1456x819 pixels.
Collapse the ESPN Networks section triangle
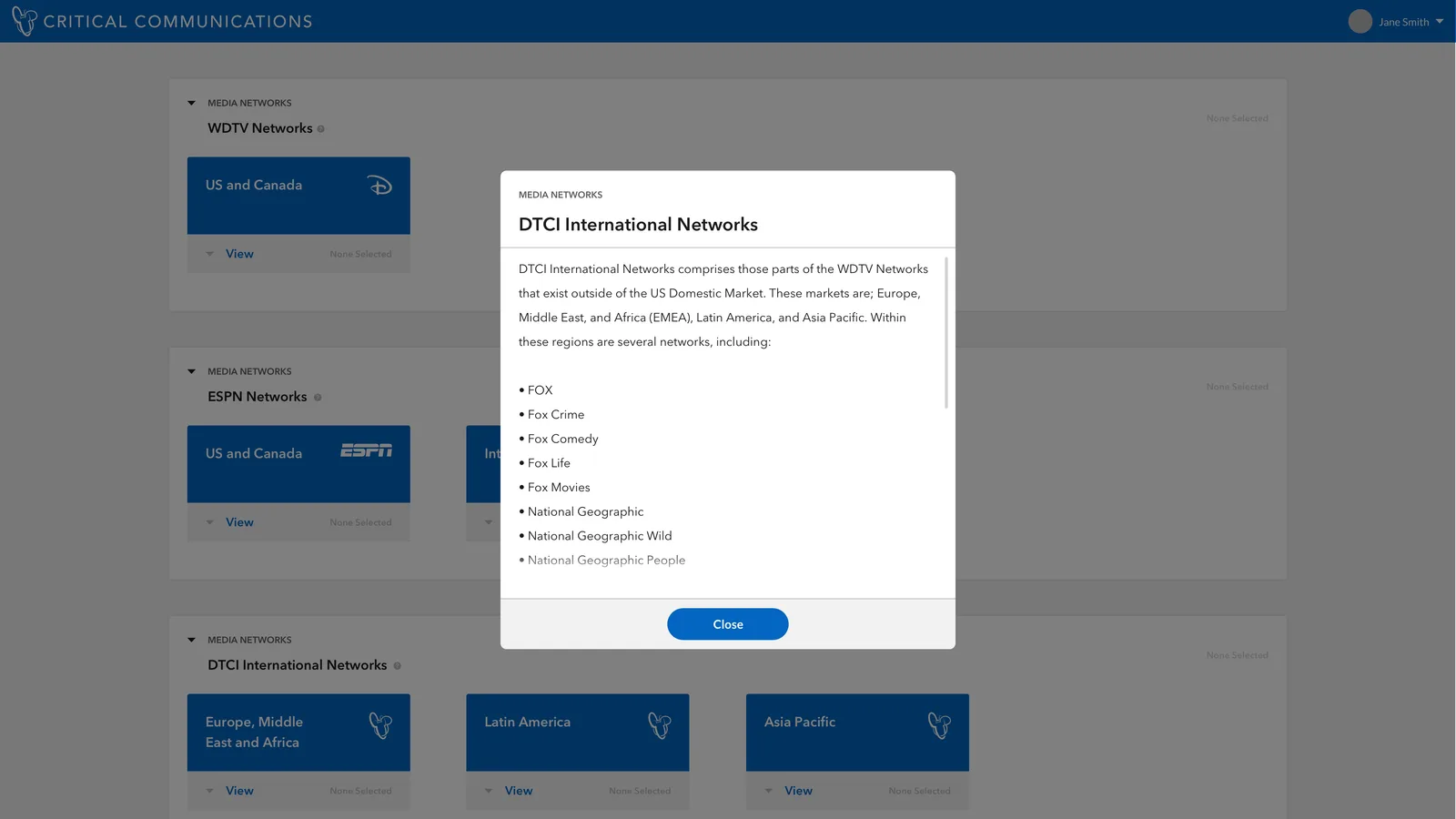[191, 371]
